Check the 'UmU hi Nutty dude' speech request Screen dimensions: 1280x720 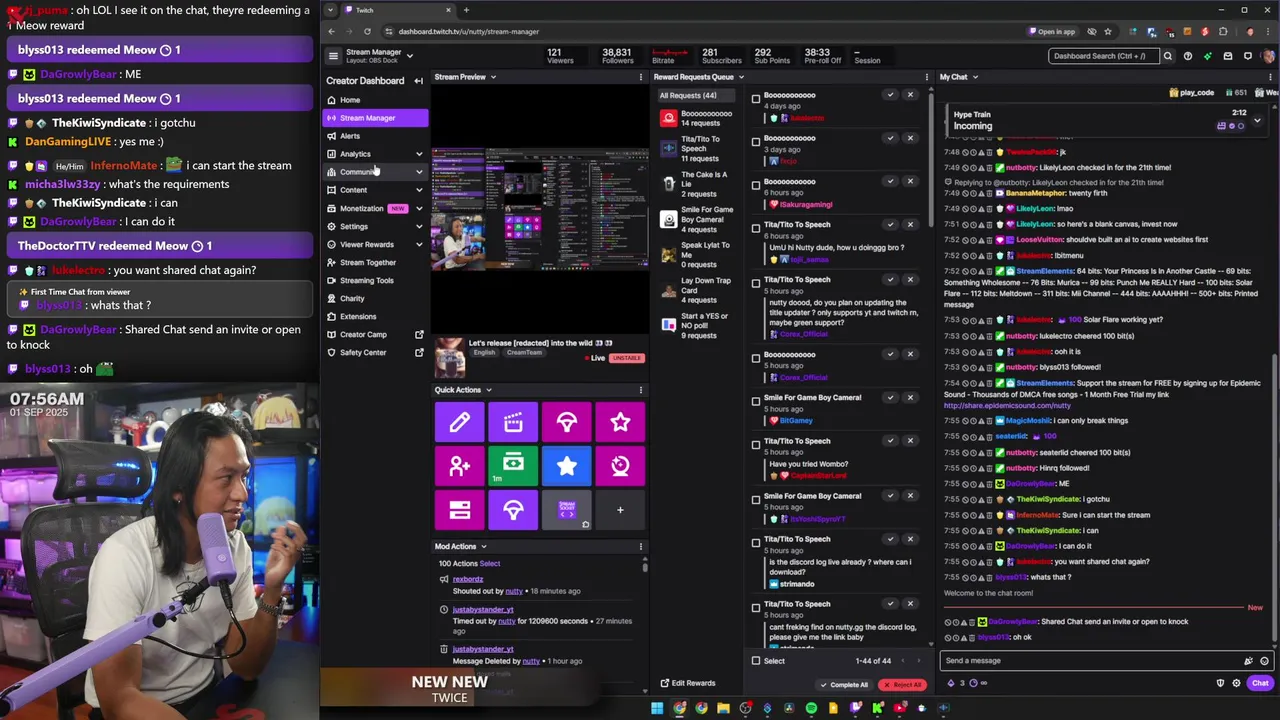coord(756,228)
